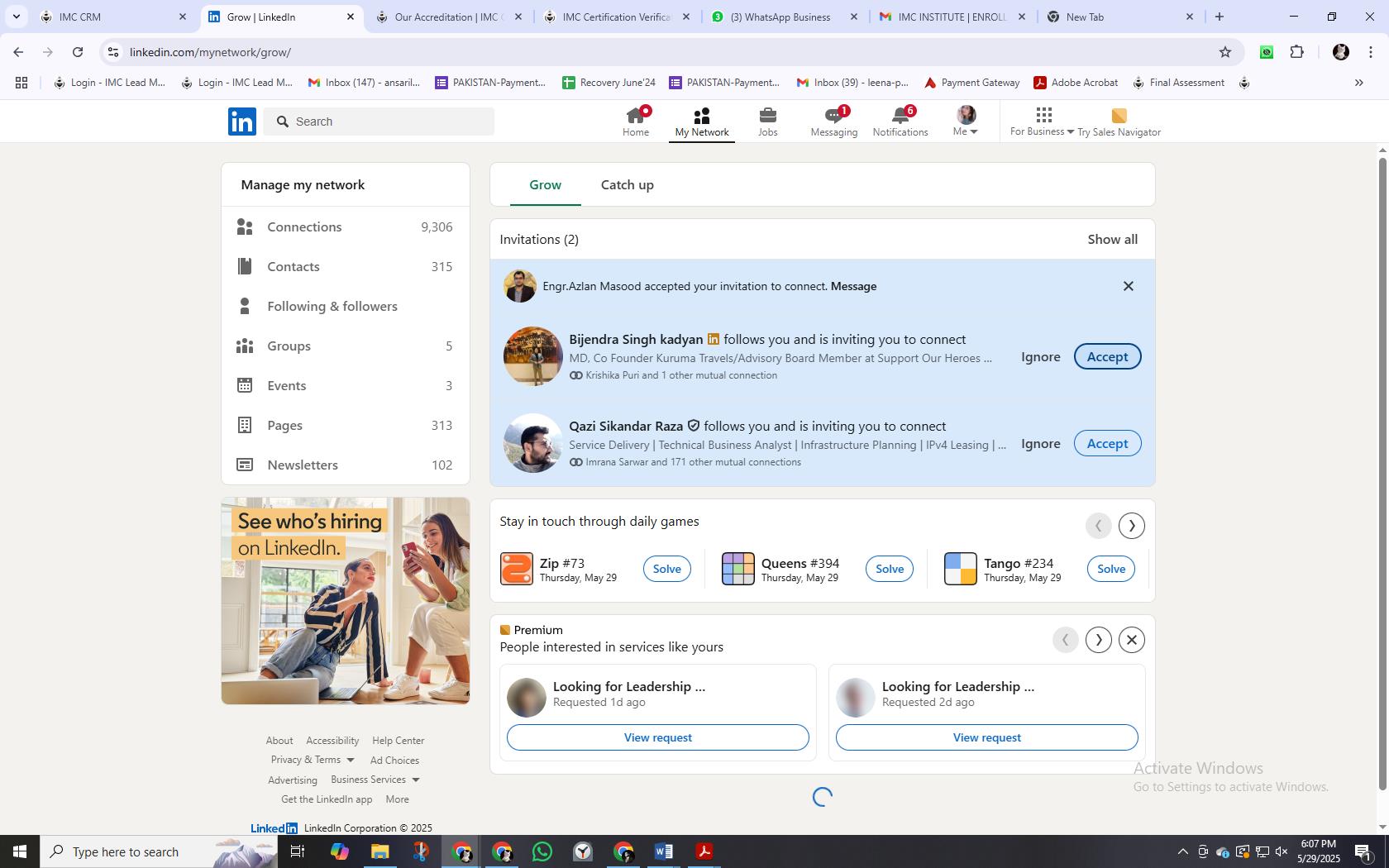Ignore Bijendra Singh kadyan's invitation
1389x868 pixels.
click(x=1040, y=356)
